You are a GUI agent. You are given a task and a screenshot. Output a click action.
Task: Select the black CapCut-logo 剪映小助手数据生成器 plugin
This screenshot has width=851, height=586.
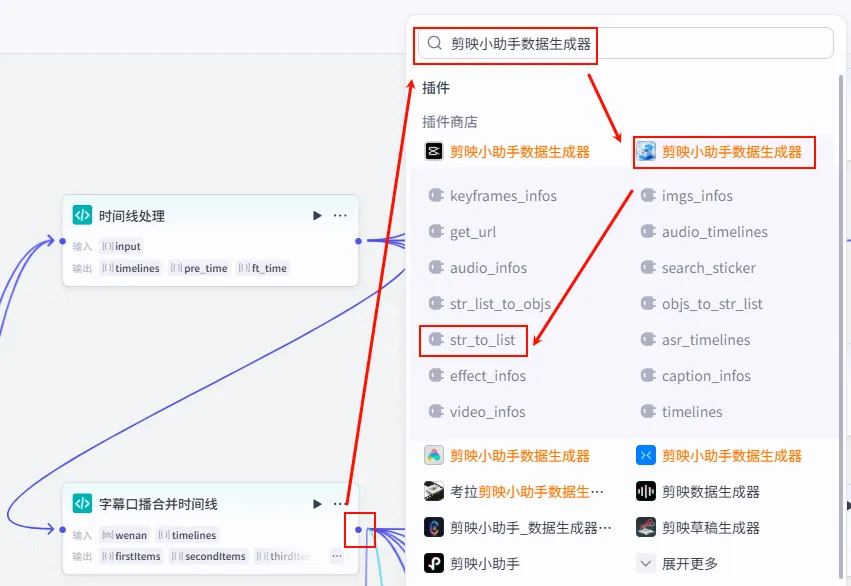click(x=507, y=151)
